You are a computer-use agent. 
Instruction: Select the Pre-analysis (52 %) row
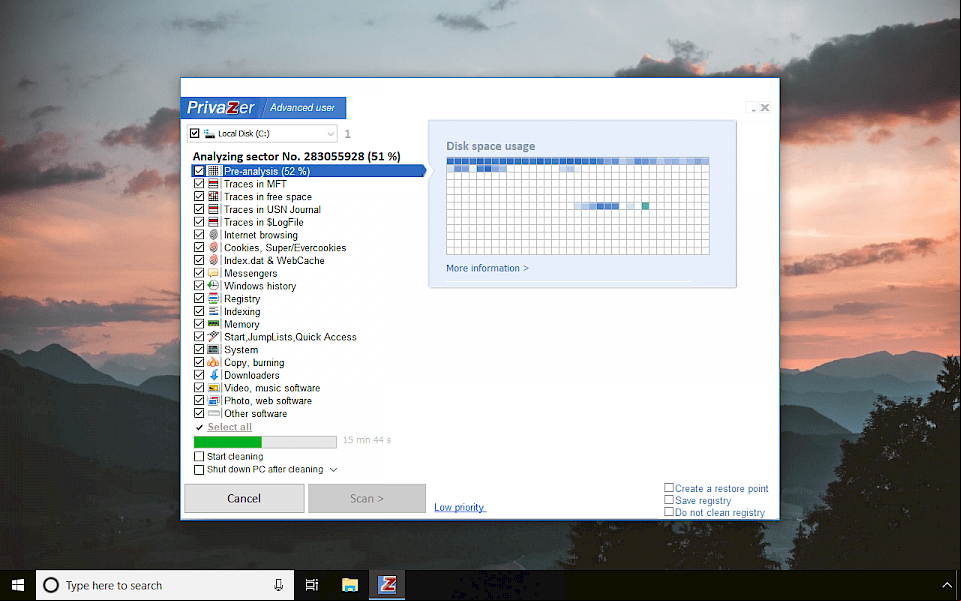coord(309,171)
